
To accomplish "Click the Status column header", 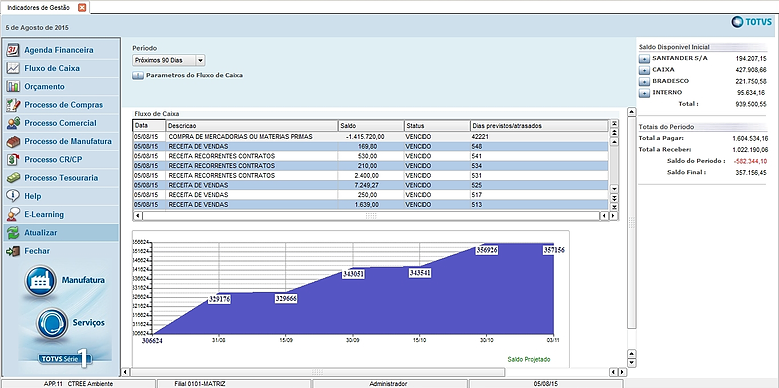I will point(437,126).
